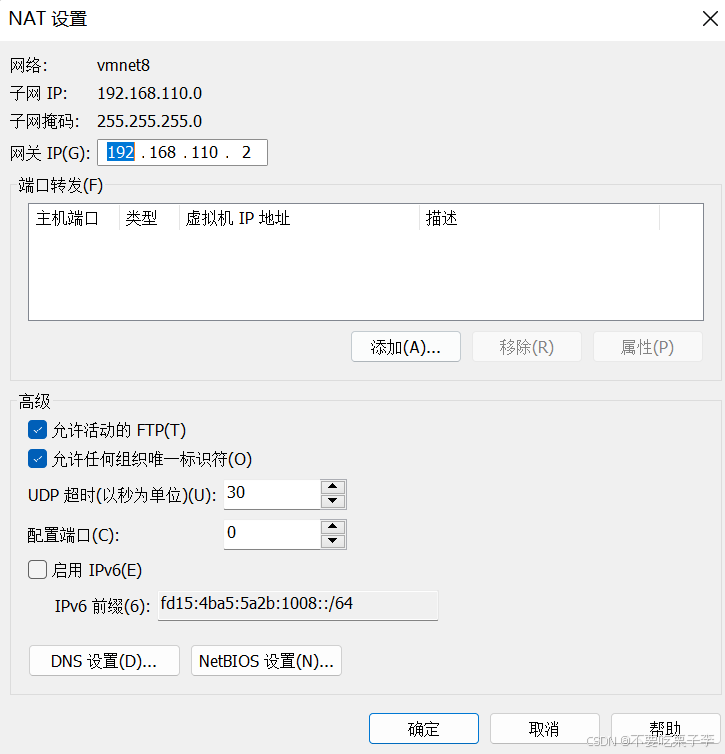Screen dimensions: 725x754
Task: Cancel the dialog with 取消
Action: [x=545, y=729]
